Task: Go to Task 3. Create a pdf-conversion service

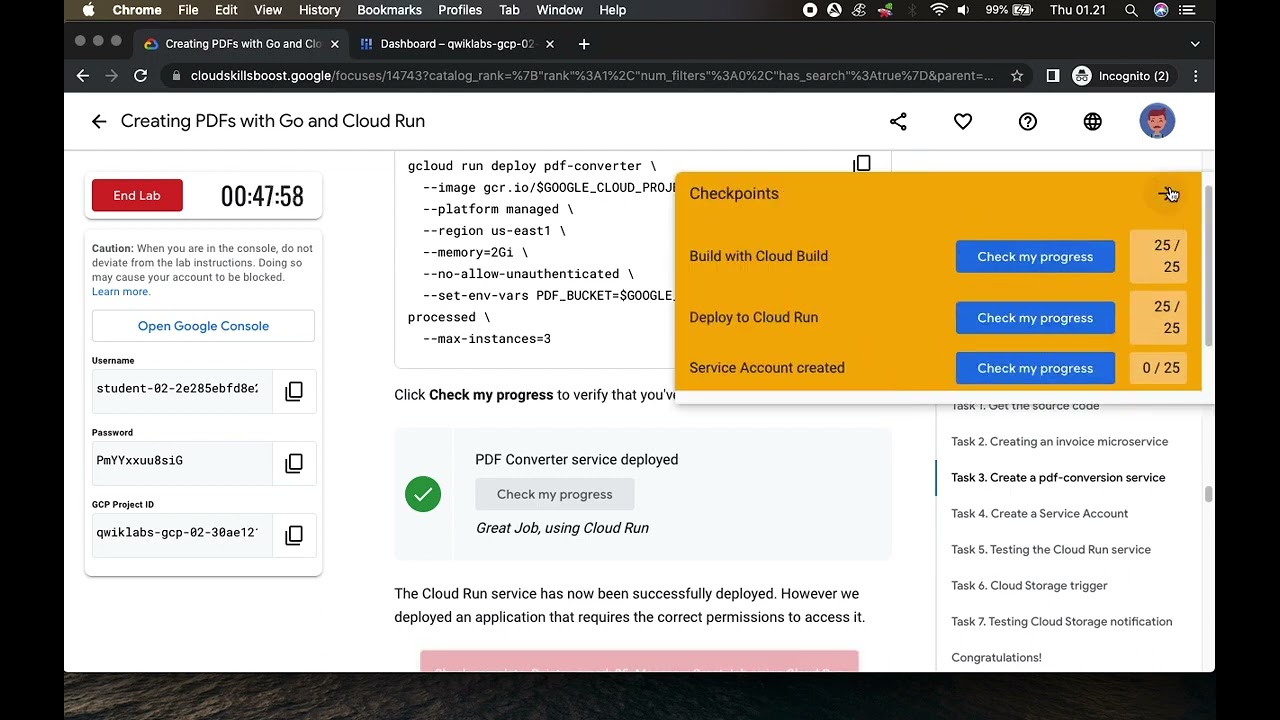Action: coord(1058,477)
